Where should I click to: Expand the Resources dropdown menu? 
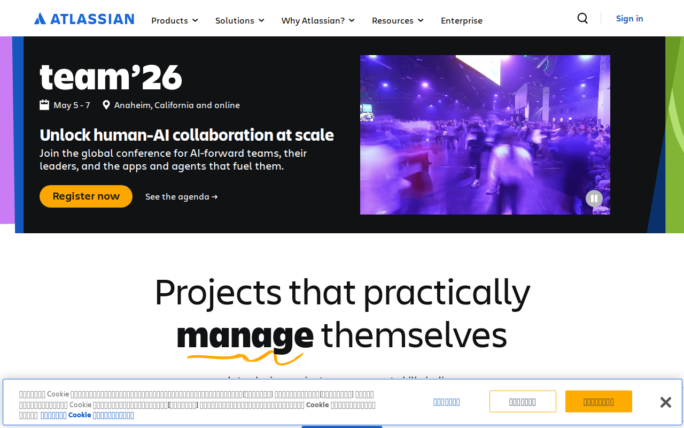point(397,20)
